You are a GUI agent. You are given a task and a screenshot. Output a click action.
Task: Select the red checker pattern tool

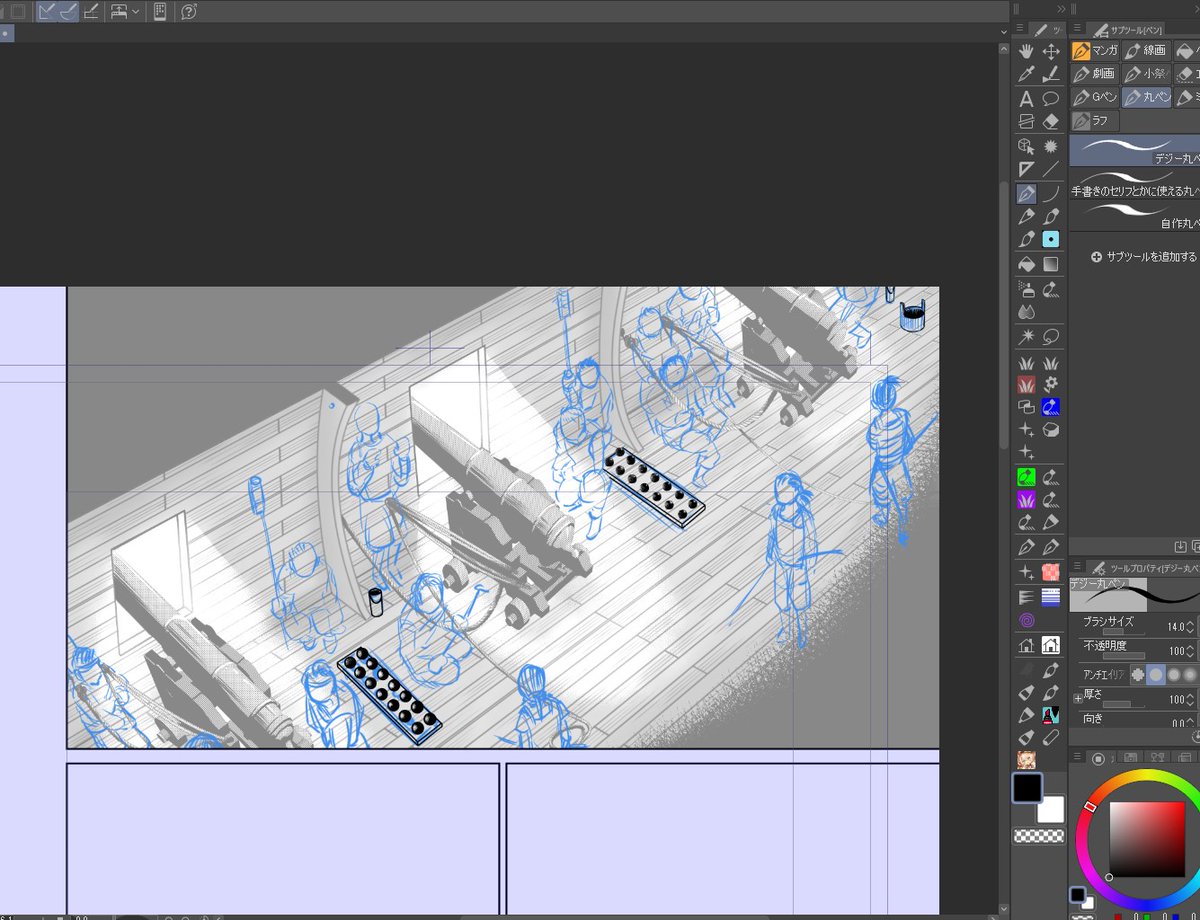coord(1051,572)
